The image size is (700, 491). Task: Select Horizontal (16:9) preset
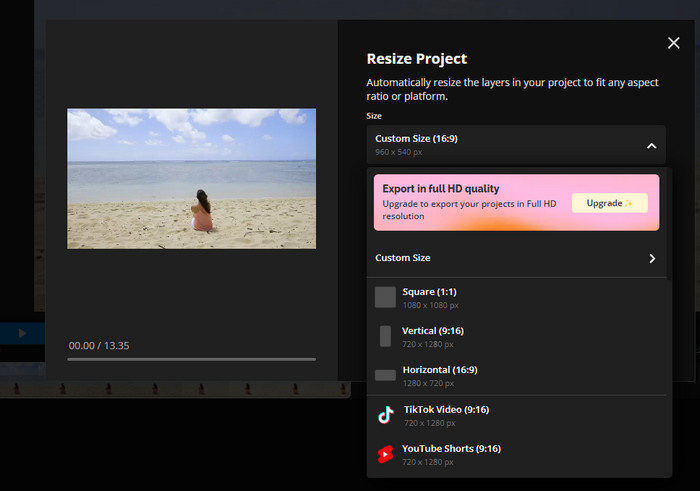[x=516, y=376]
